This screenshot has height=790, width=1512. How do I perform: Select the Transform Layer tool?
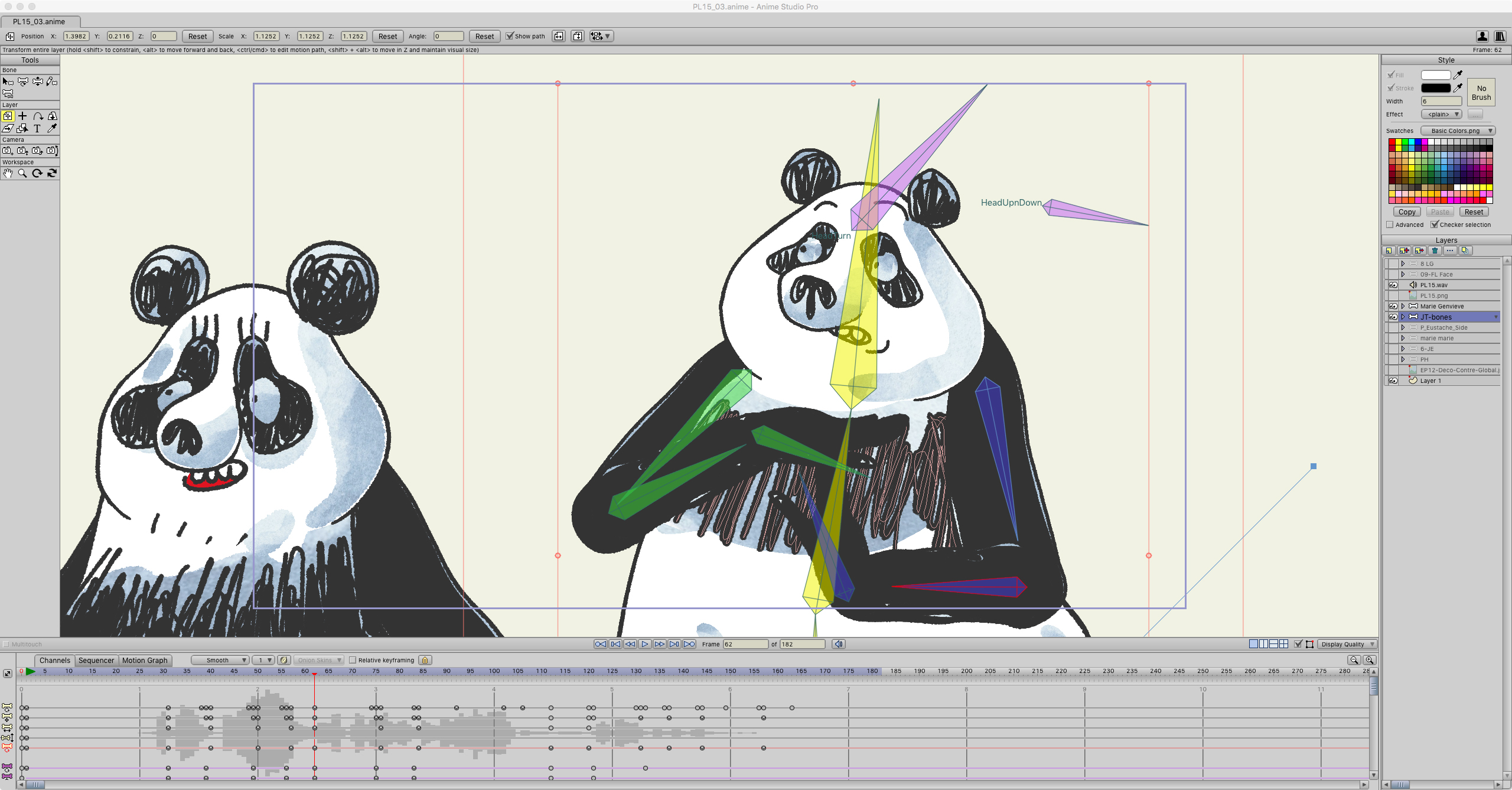(x=8, y=116)
